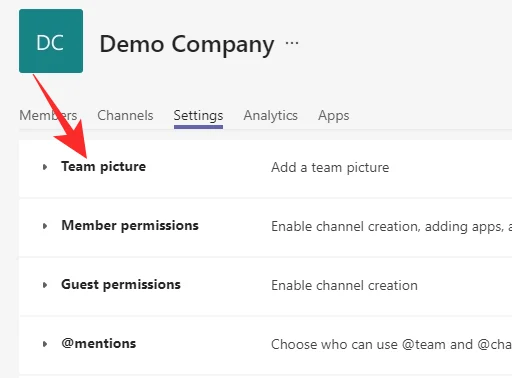Click the Guest permissions 'Enable channel creation' text
The image size is (512, 378).
344,286
